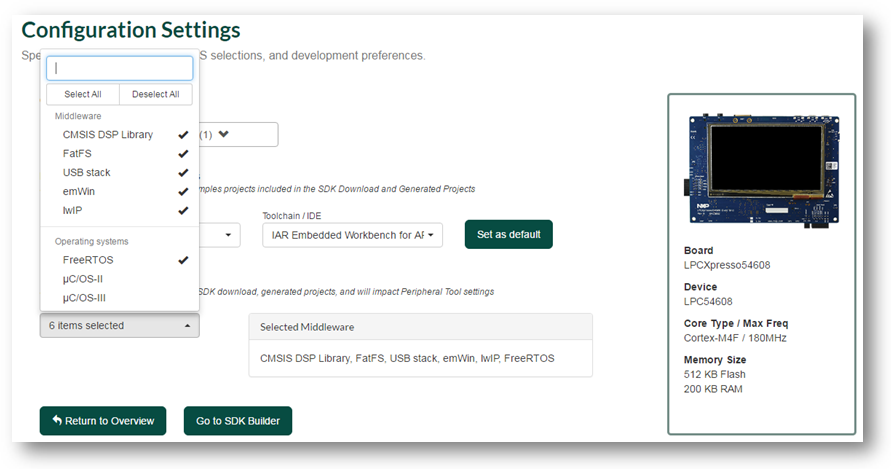Click the return arrow icon on Return to Overview

point(57,420)
